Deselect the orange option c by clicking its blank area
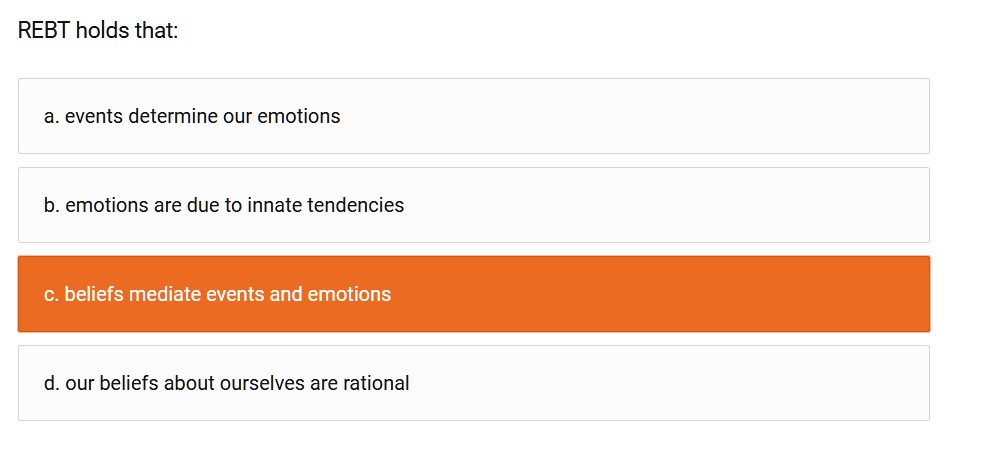The height and width of the screenshot is (476, 993). [x=659, y=294]
